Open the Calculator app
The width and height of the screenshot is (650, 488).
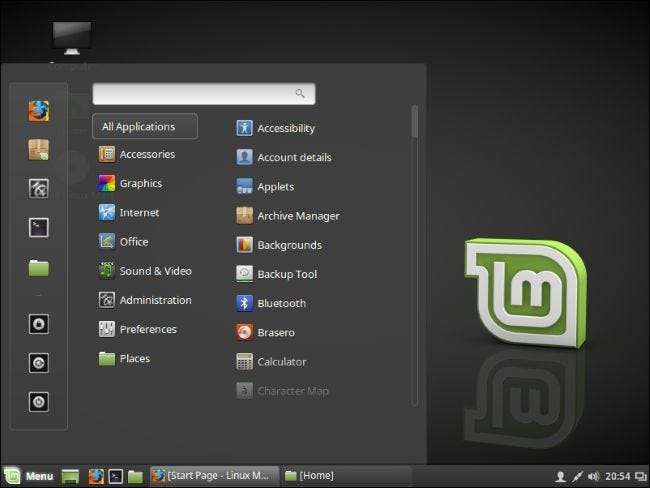(x=281, y=362)
